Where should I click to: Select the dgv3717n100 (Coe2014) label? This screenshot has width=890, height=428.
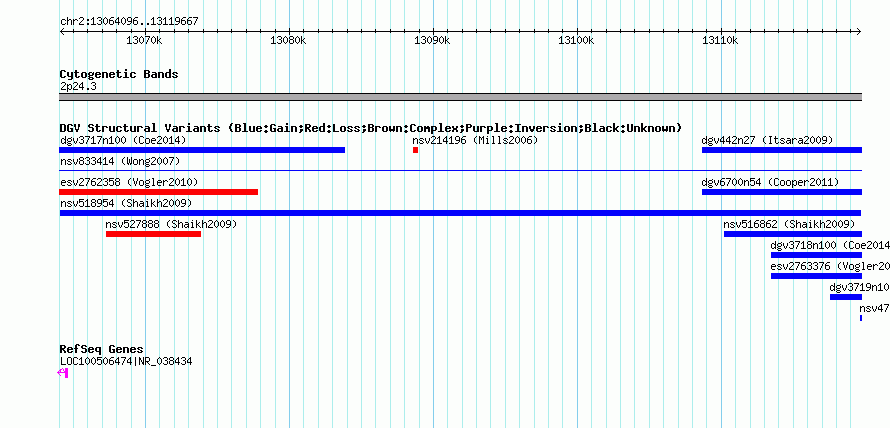tap(123, 140)
